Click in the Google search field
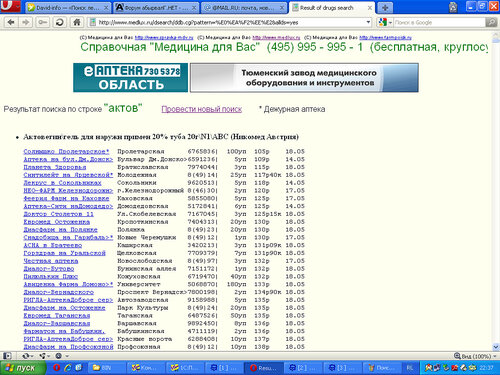Viewport: 500px width, 375px height. tap(439, 22)
